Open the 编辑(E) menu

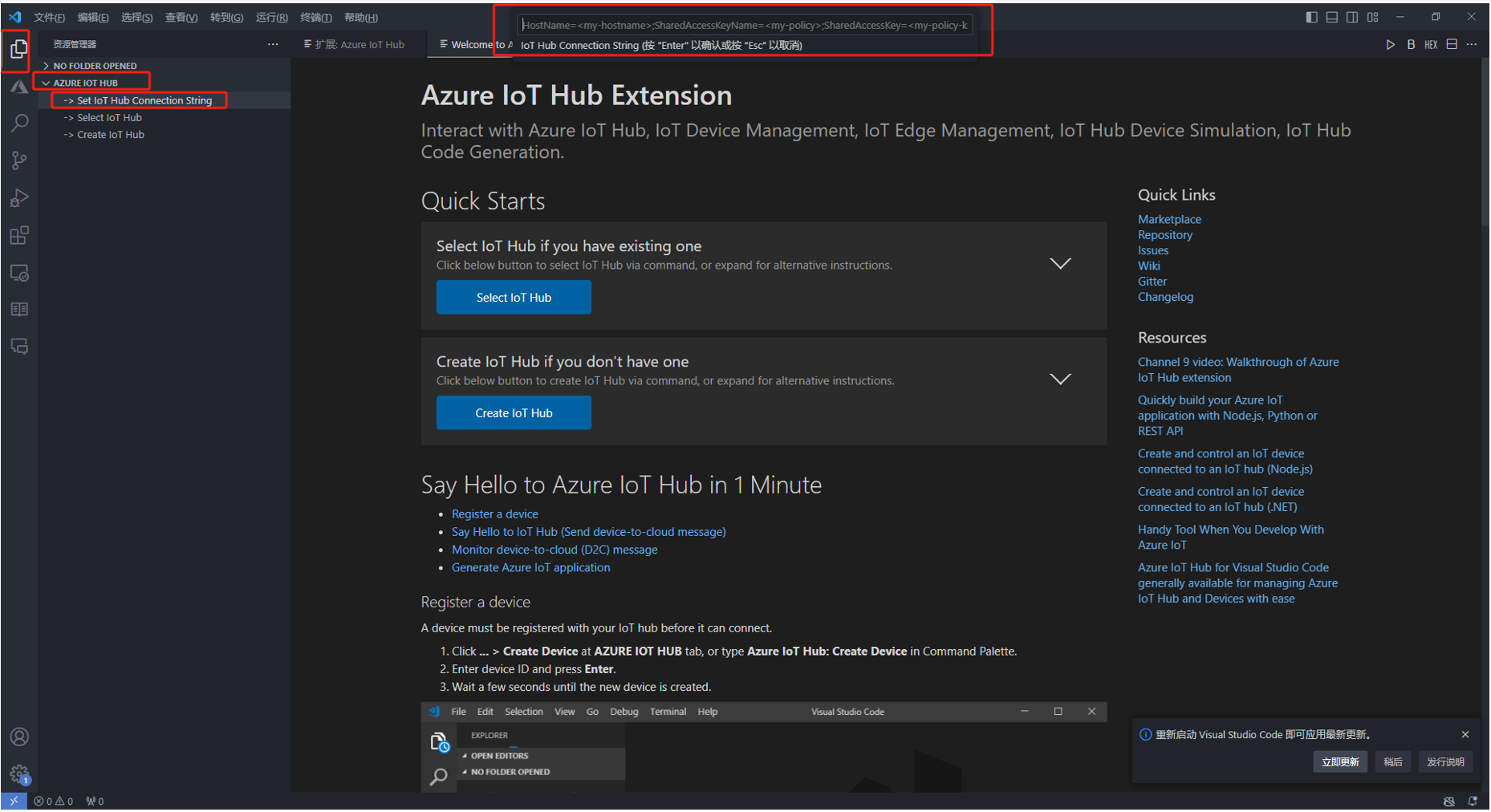pyautogui.click(x=93, y=18)
